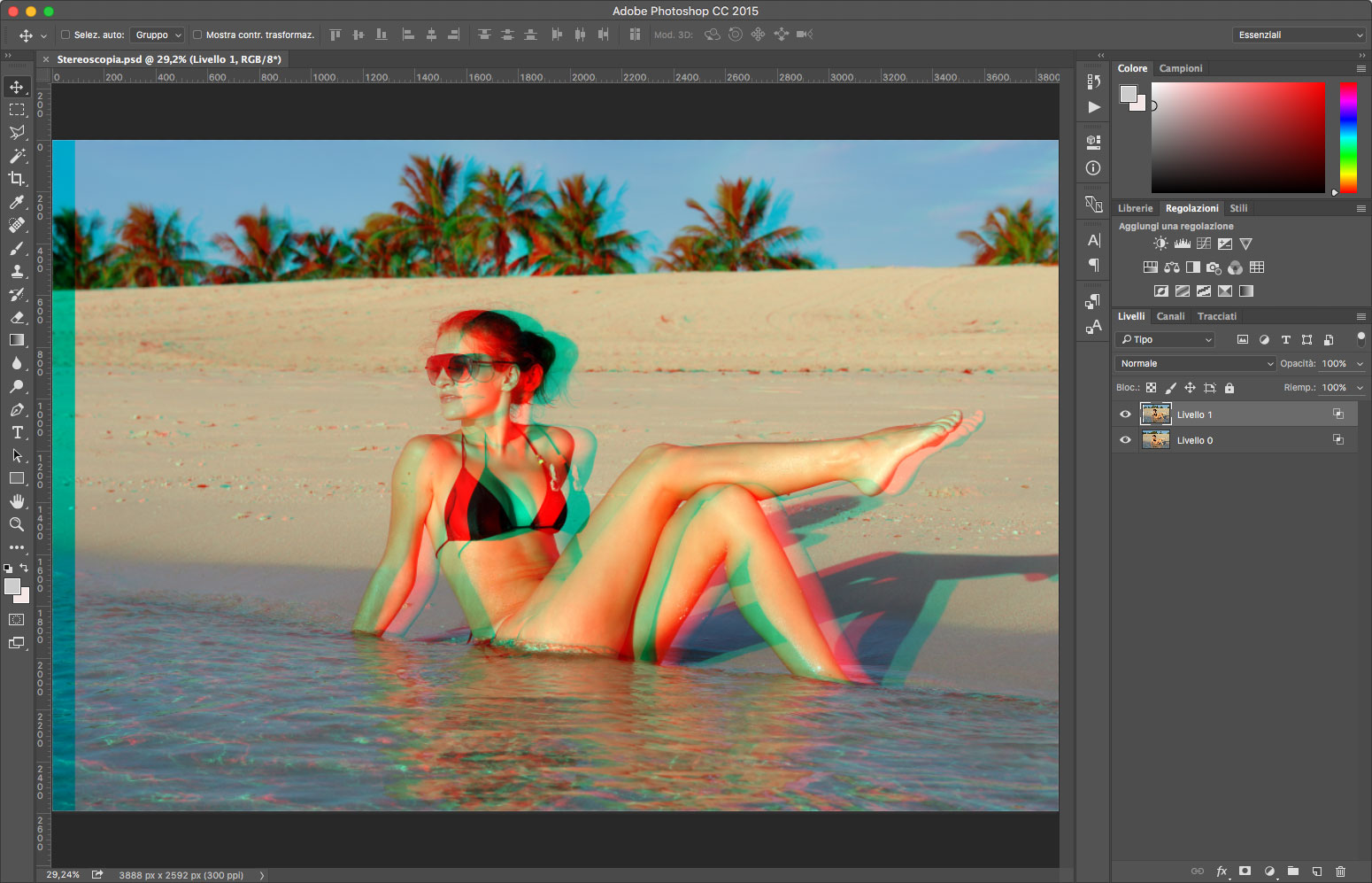Hide Livello 0 layer visibility
Viewport: 1372px width, 883px height.
[x=1125, y=440]
